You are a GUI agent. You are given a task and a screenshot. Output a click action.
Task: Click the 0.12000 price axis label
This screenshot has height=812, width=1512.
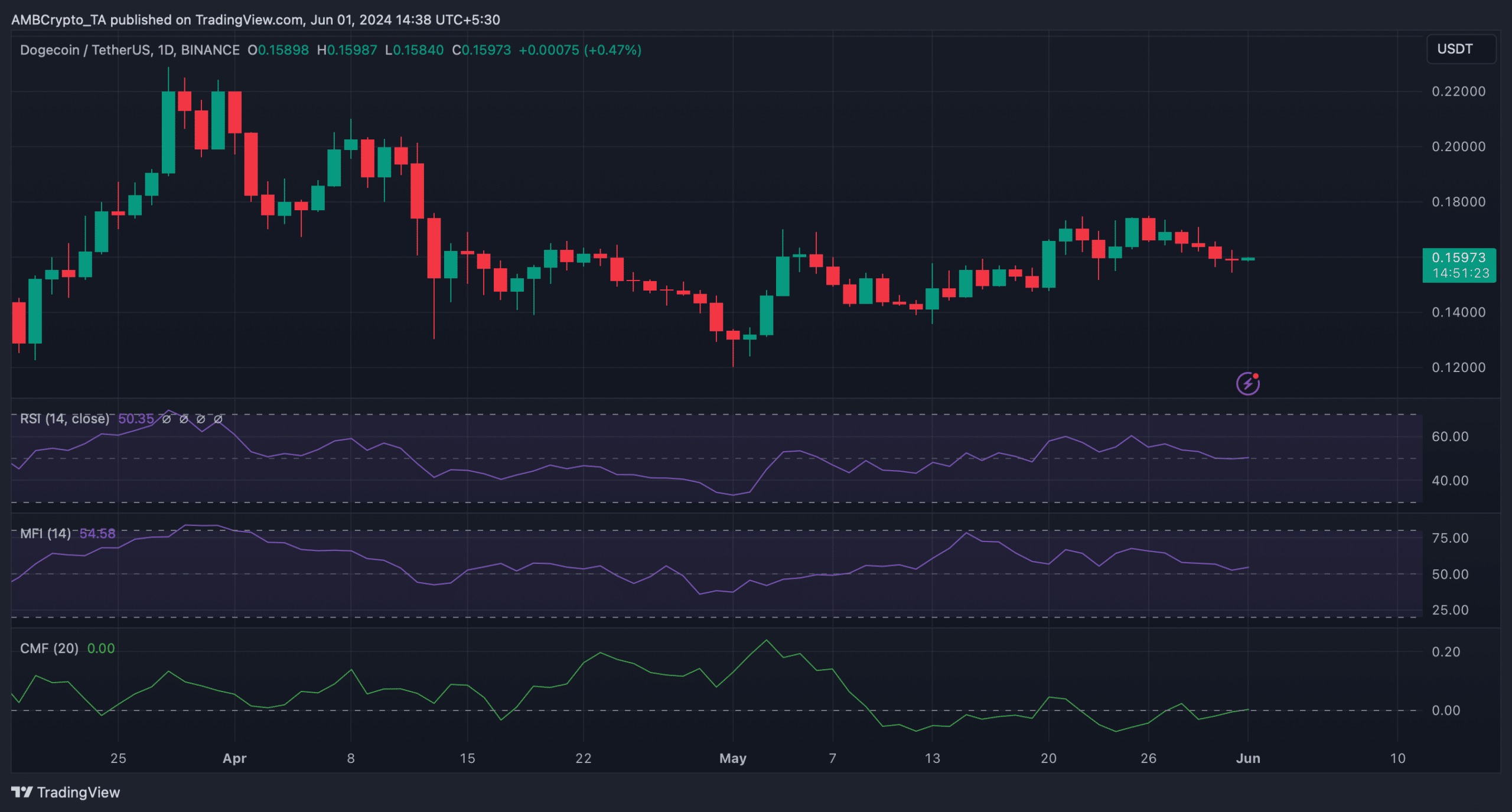coord(1458,367)
